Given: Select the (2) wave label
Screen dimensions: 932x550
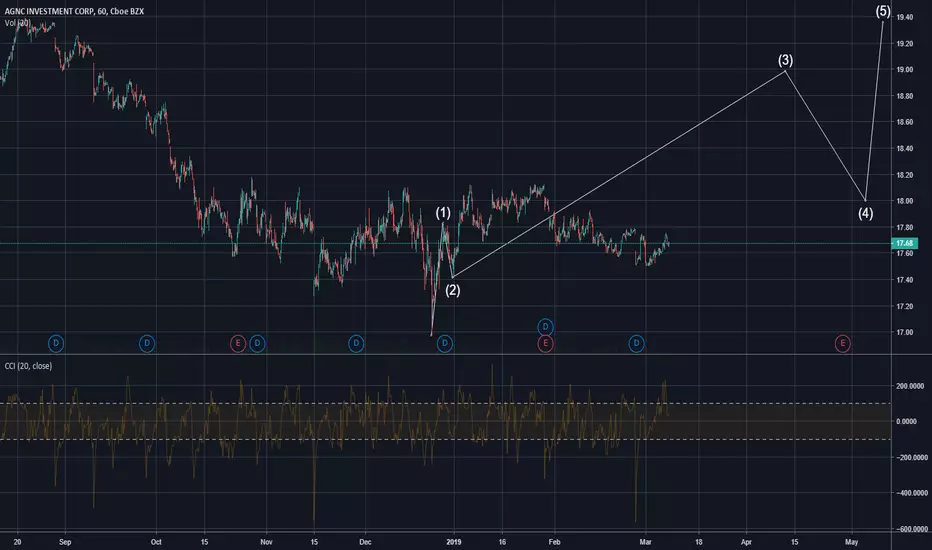Looking at the screenshot, I should pos(452,290).
